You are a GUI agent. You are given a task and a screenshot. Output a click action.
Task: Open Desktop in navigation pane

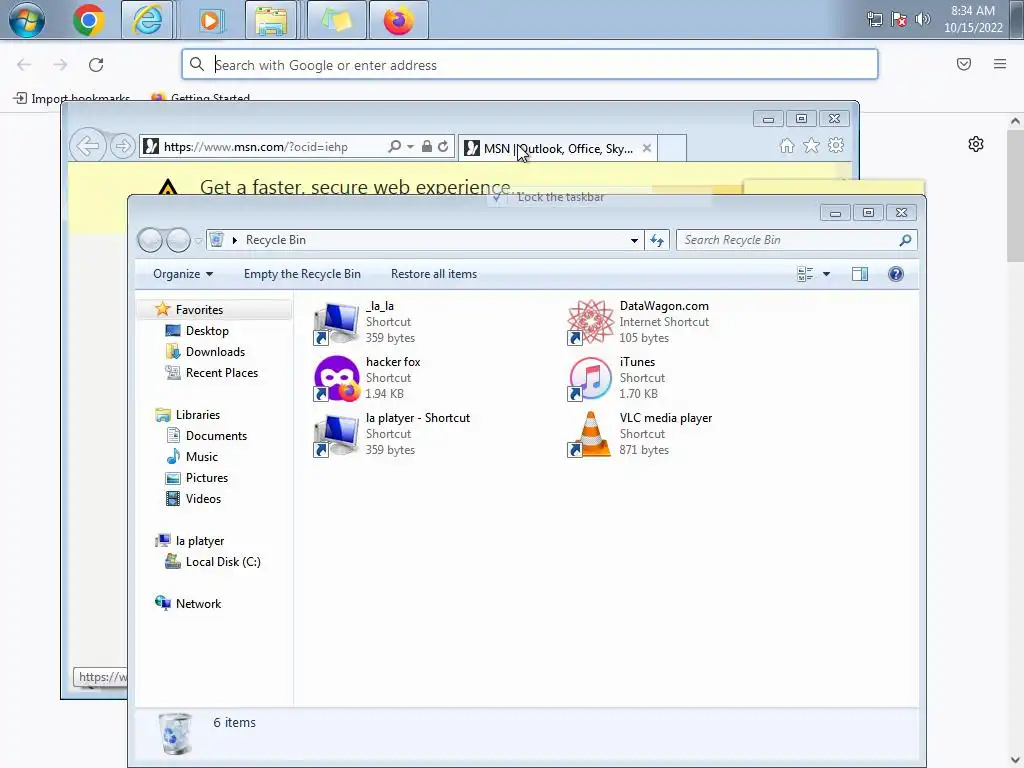click(x=207, y=330)
